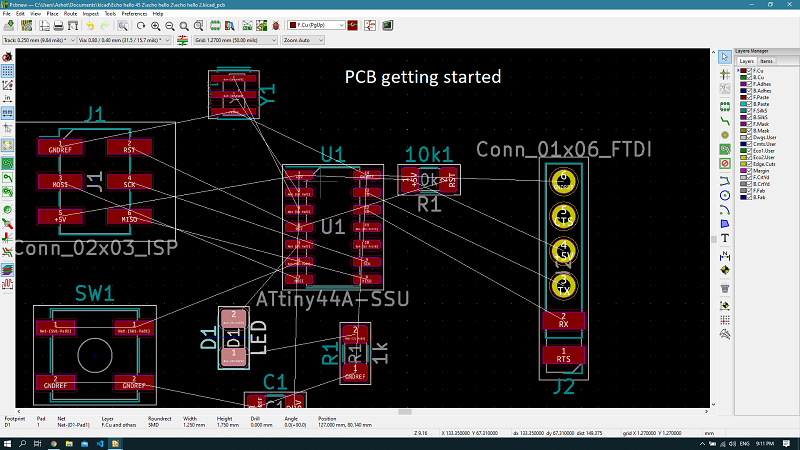This screenshot has height=450, width=800.
Task: Select the Add footprint tool
Action: click(724, 107)
